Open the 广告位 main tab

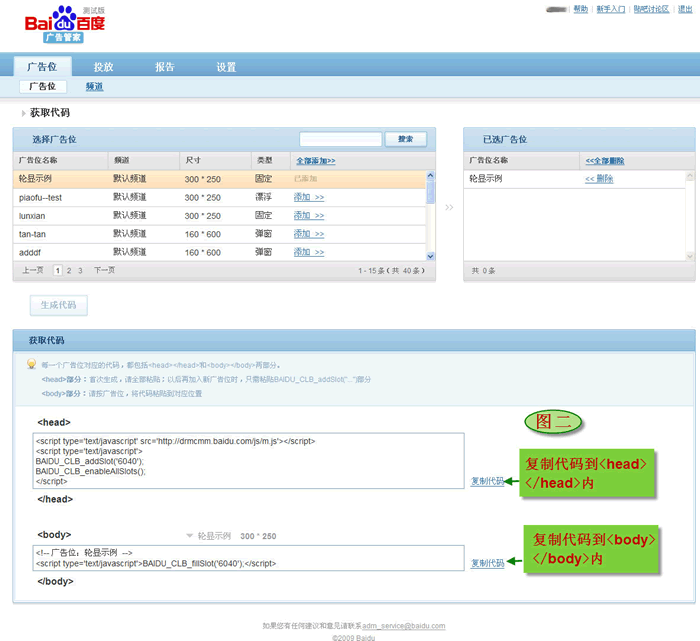coord(42,67)
